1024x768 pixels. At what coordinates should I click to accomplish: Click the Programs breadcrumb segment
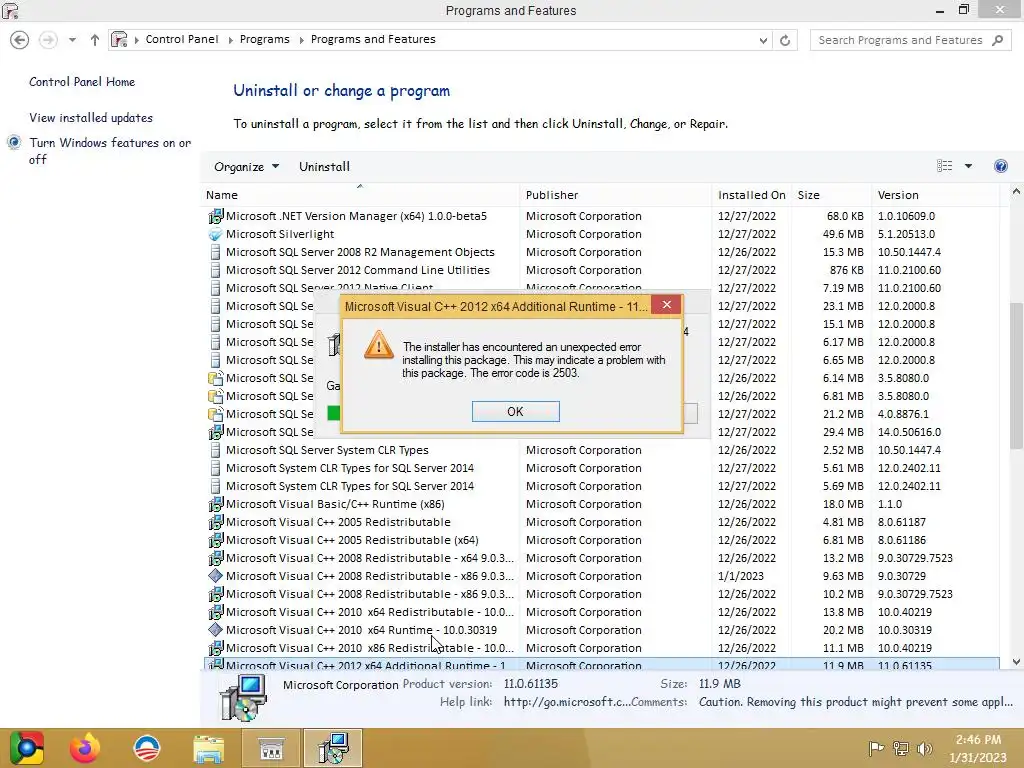[264, 39]
